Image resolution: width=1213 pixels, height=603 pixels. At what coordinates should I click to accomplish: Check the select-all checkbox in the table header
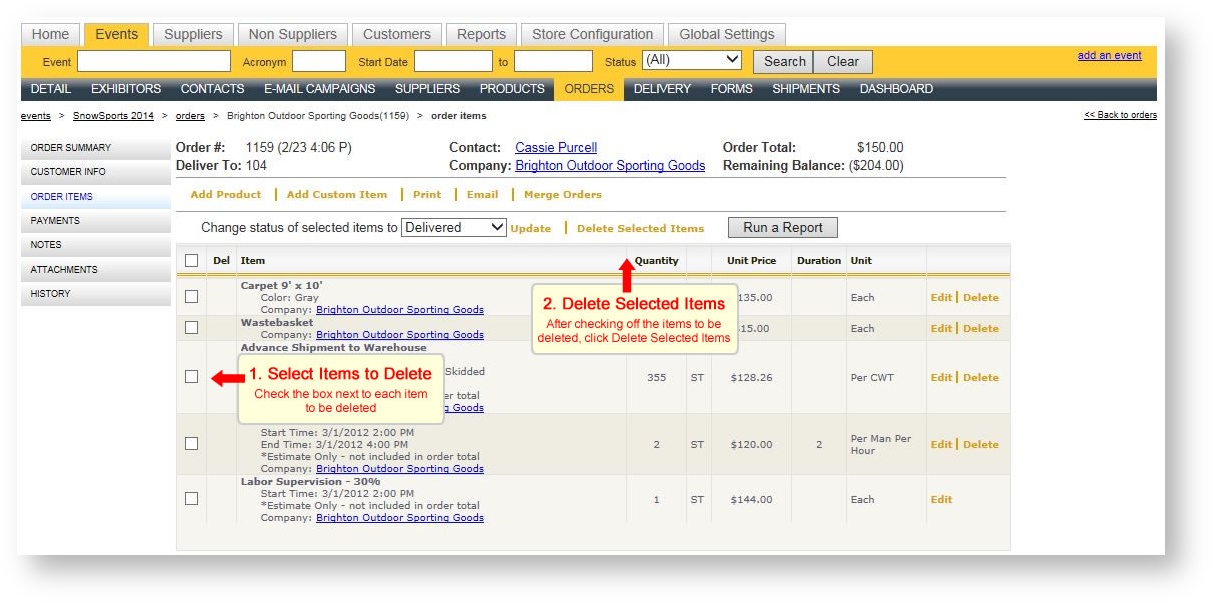pyautogui.click(x=190, y=260)
